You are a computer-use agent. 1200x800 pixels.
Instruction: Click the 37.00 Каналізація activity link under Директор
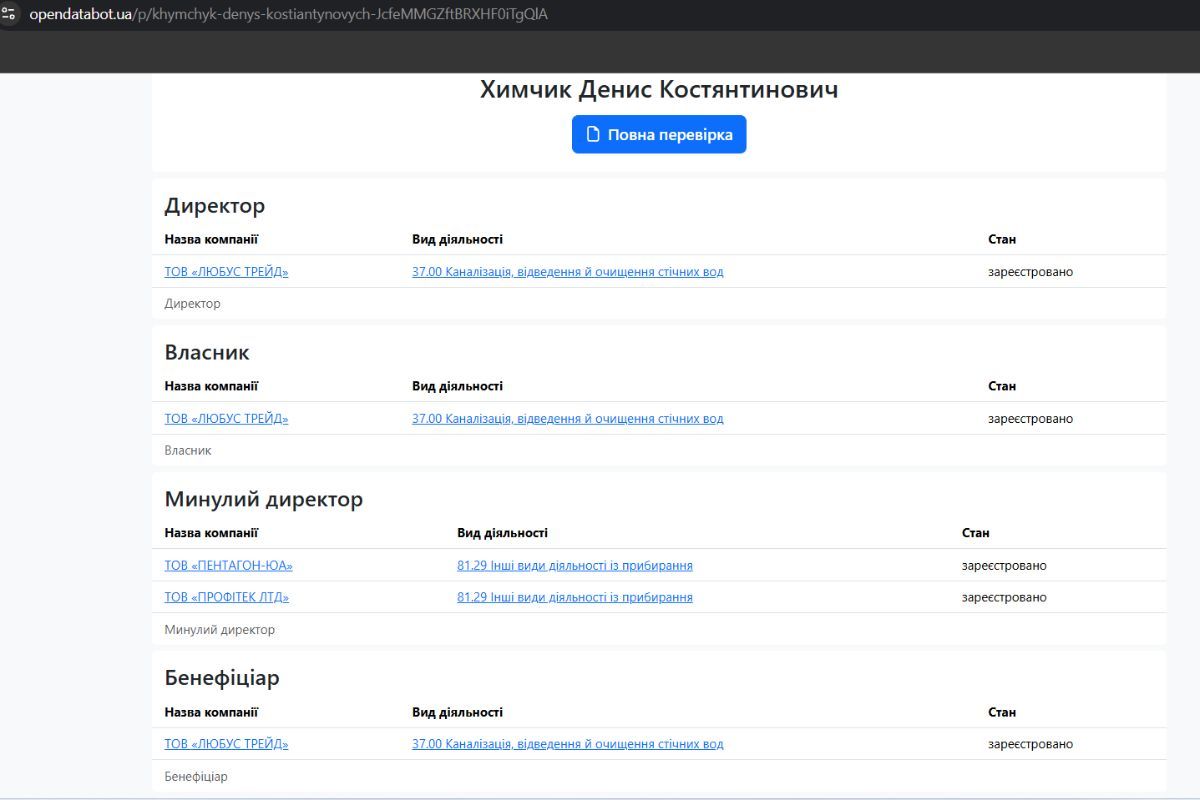coord(567,271)
